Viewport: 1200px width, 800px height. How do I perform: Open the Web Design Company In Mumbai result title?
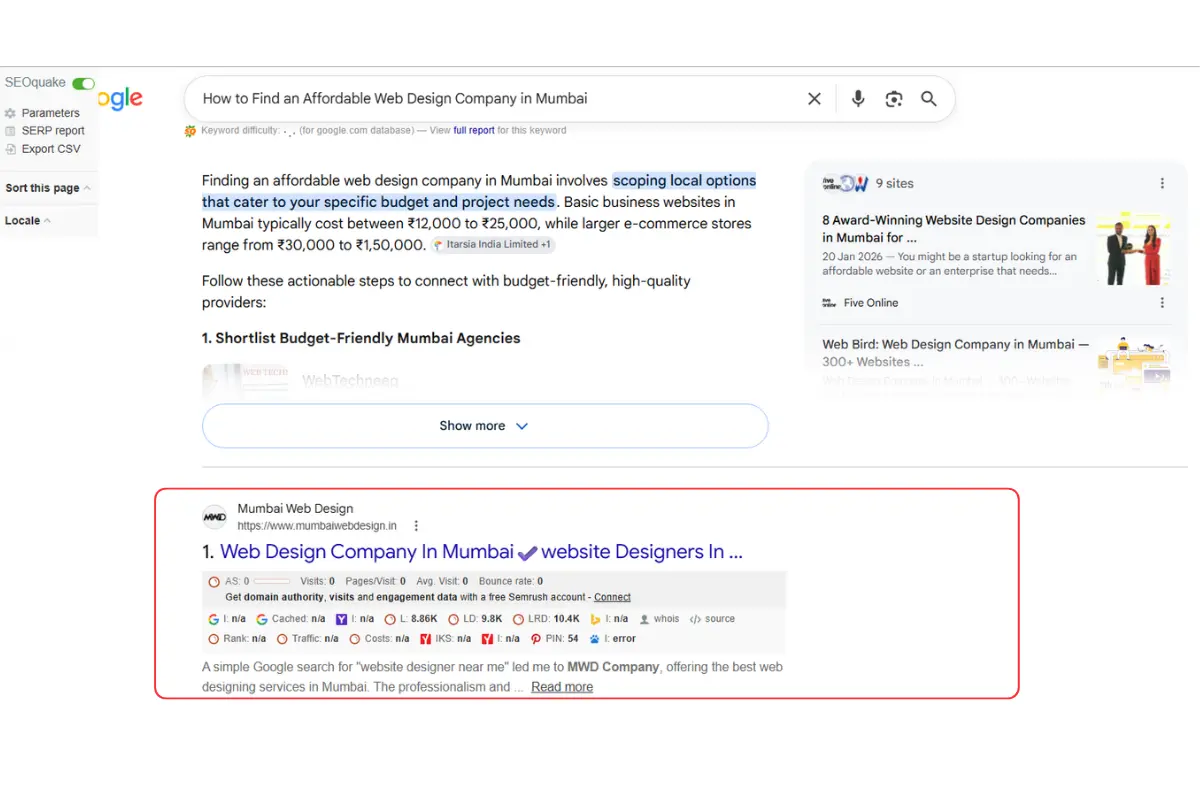point(481,552)
